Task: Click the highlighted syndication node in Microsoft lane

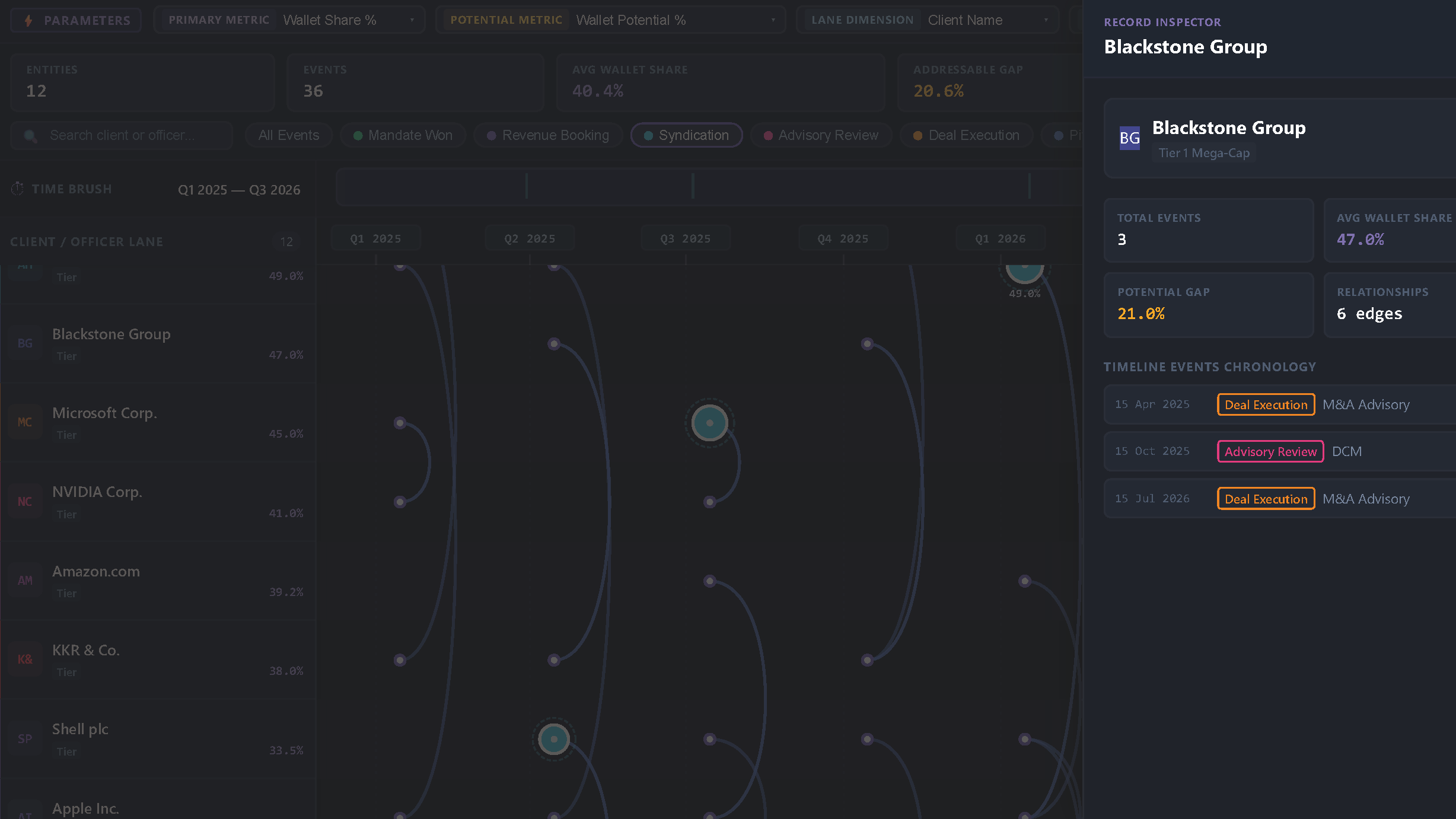Action: click(709, 423)
